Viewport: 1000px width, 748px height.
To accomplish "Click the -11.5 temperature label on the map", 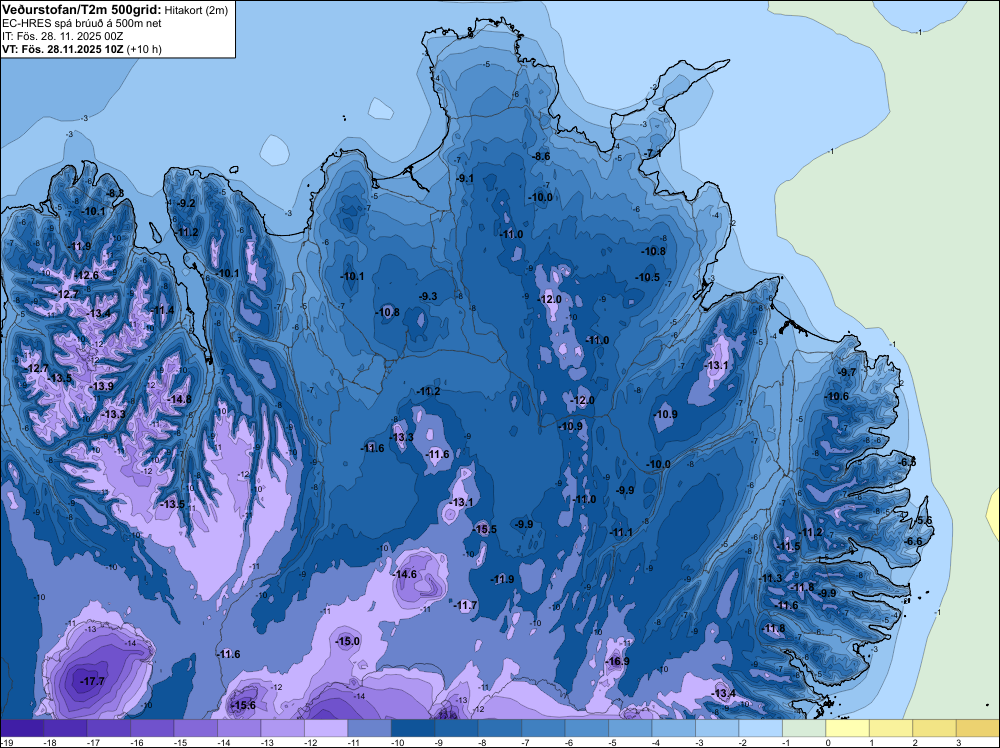I will pyautogui.click(x=788, y=546).
